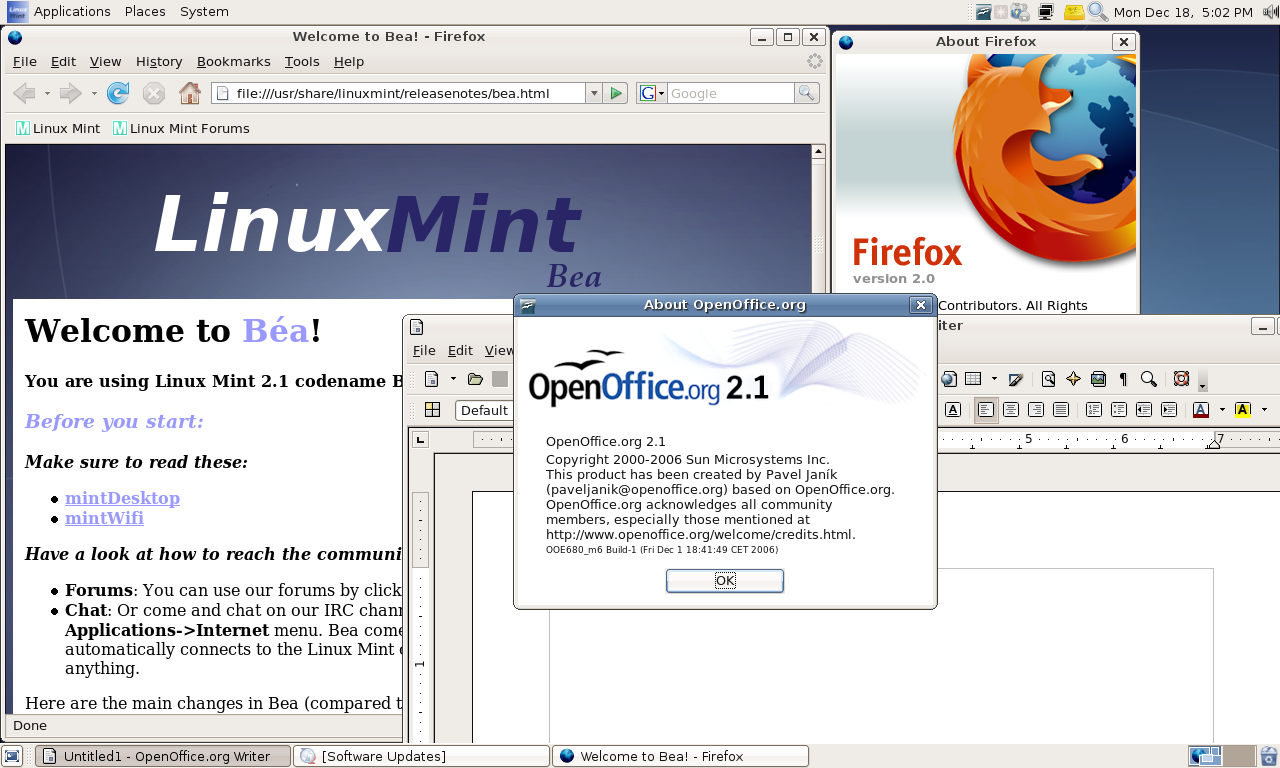
Task: Follow the mintWifi link
Action: pos(104,518)
